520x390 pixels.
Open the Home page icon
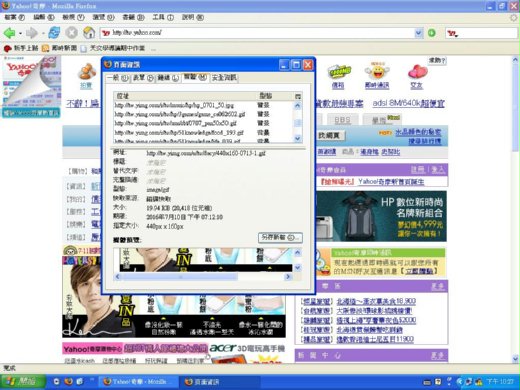click(89, 33)
